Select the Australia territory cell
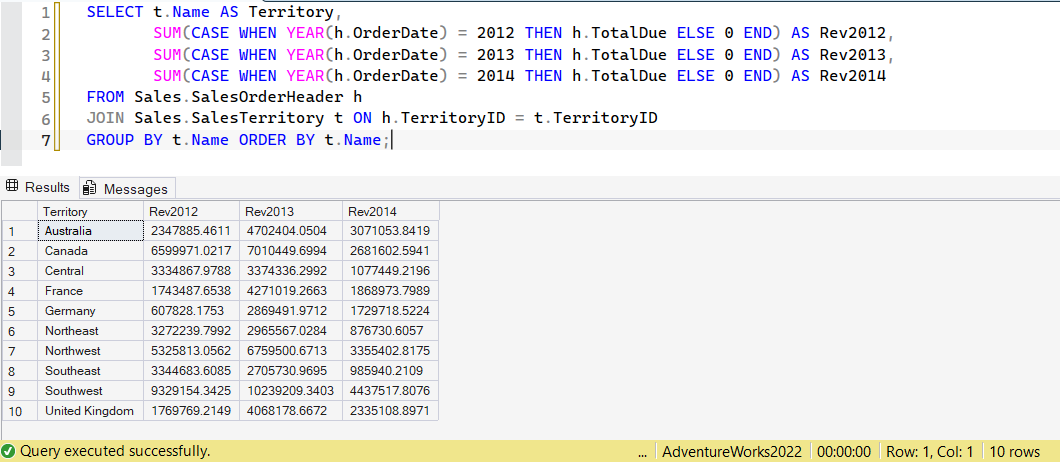This screenshot has width=1060, height=462. point(90,231)
